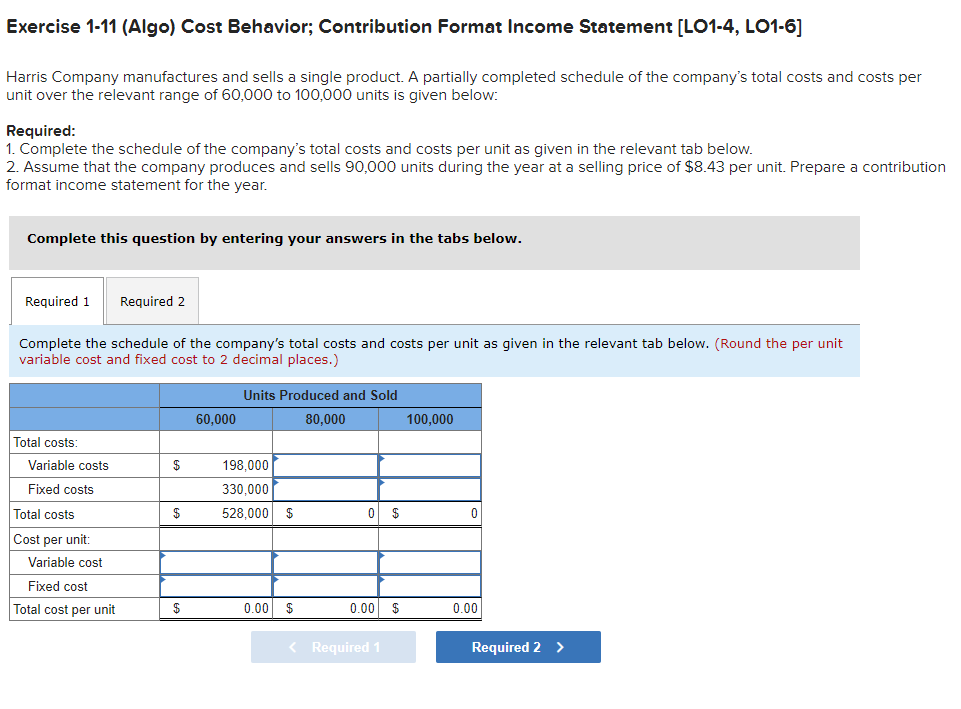Click the Units Produced and Sold header
The width and height of the screenshot is (961, 709).
(x=320, y=395)
